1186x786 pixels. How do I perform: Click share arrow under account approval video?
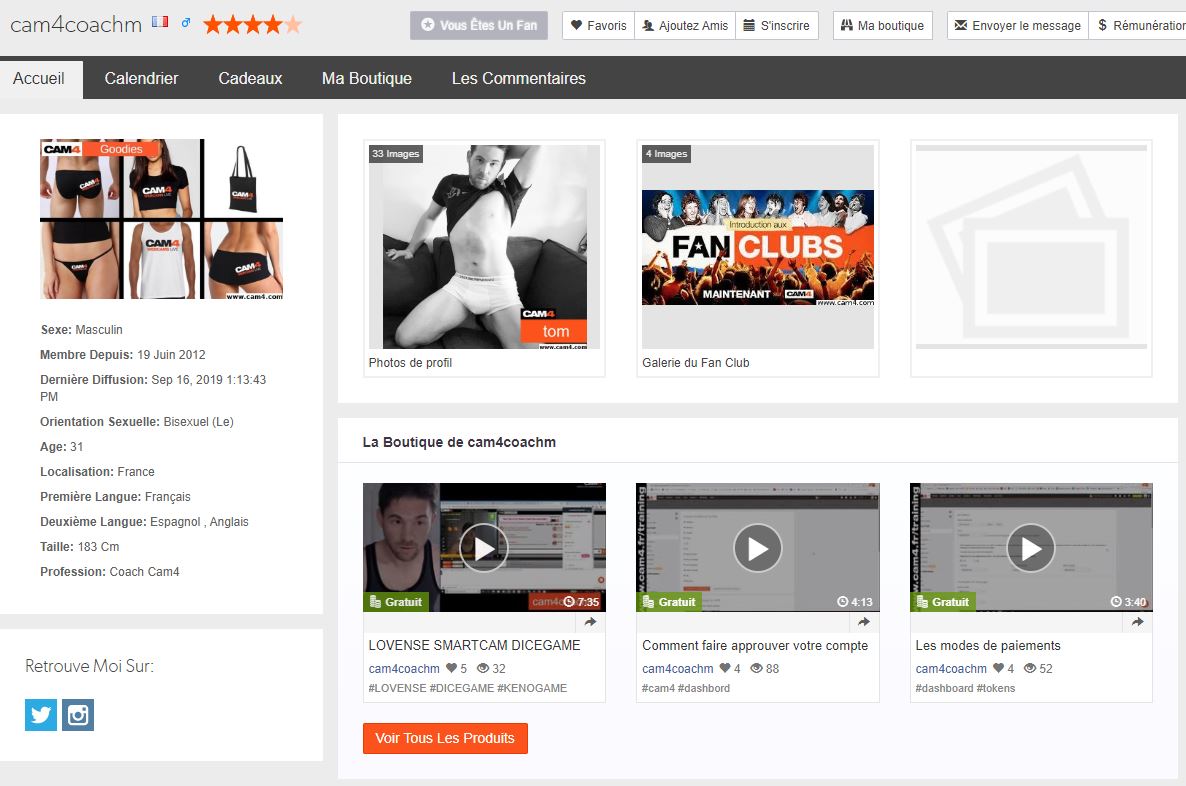coord(864,622)
